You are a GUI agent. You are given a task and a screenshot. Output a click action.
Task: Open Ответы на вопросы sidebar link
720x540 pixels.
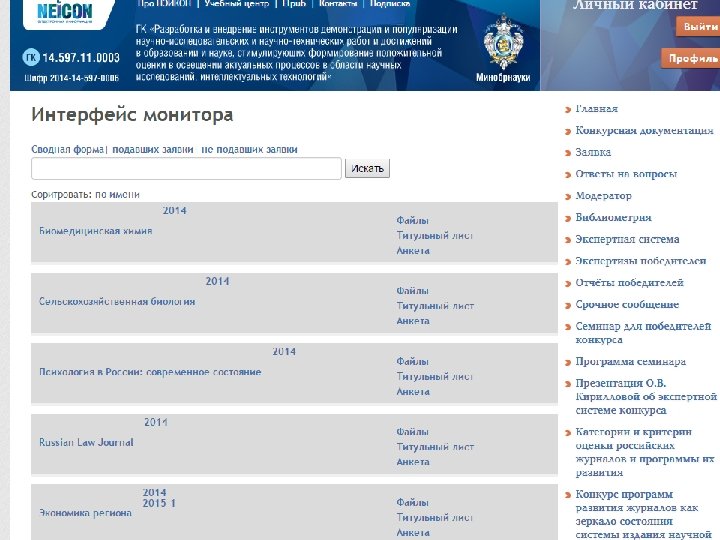pyautogui.click(x=626, y=174)
